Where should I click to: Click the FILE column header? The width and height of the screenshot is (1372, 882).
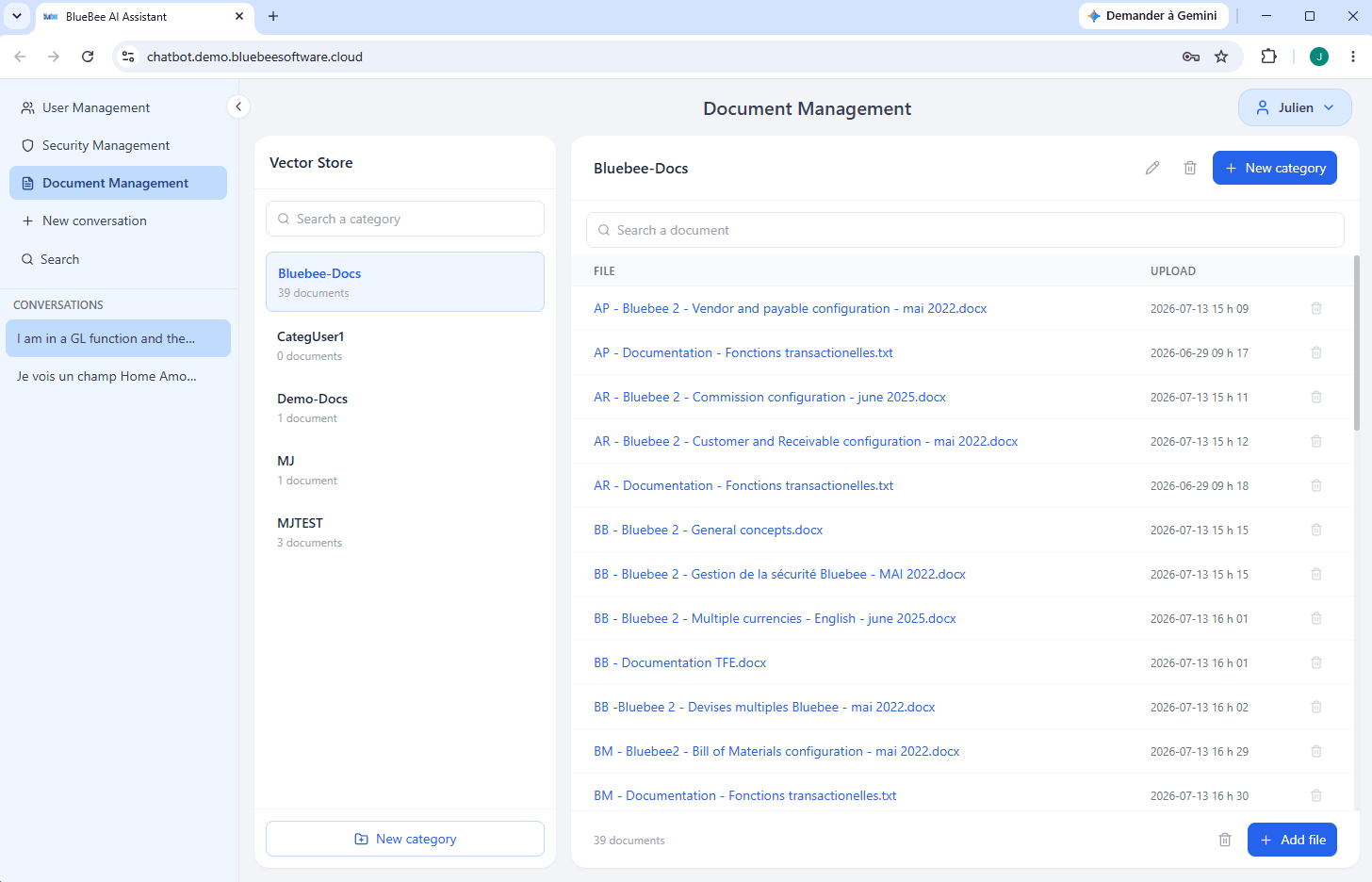pyautogui.click(x=604, y=270)
